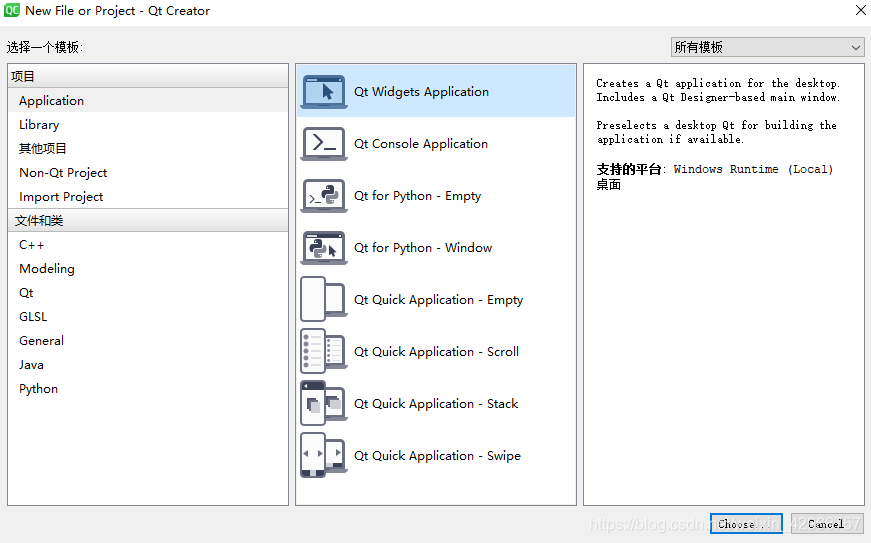Select the 其他项目 category

point(148,148)
